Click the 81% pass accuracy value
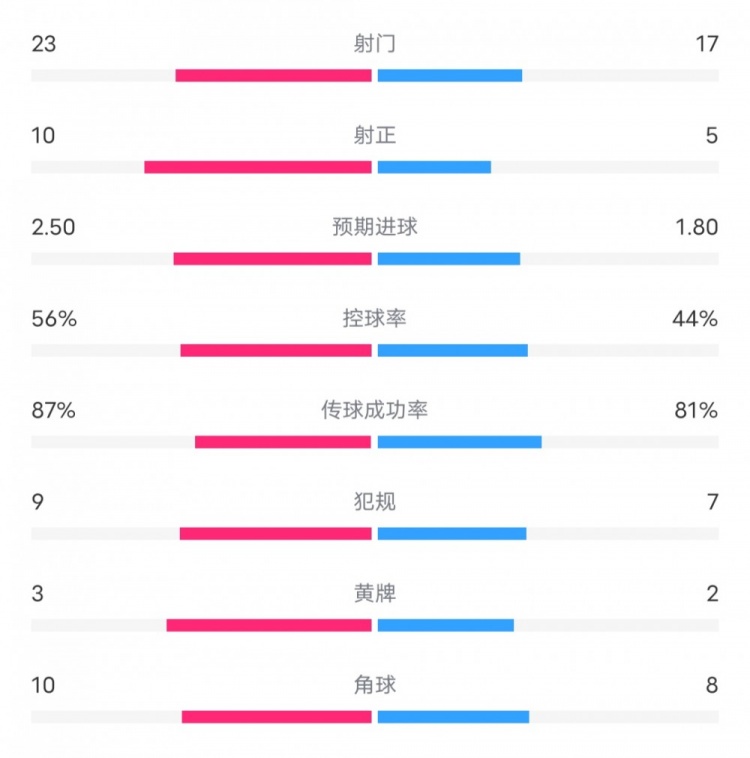The height and width of the screenshot is (758, 750). [x=696, y=410]
